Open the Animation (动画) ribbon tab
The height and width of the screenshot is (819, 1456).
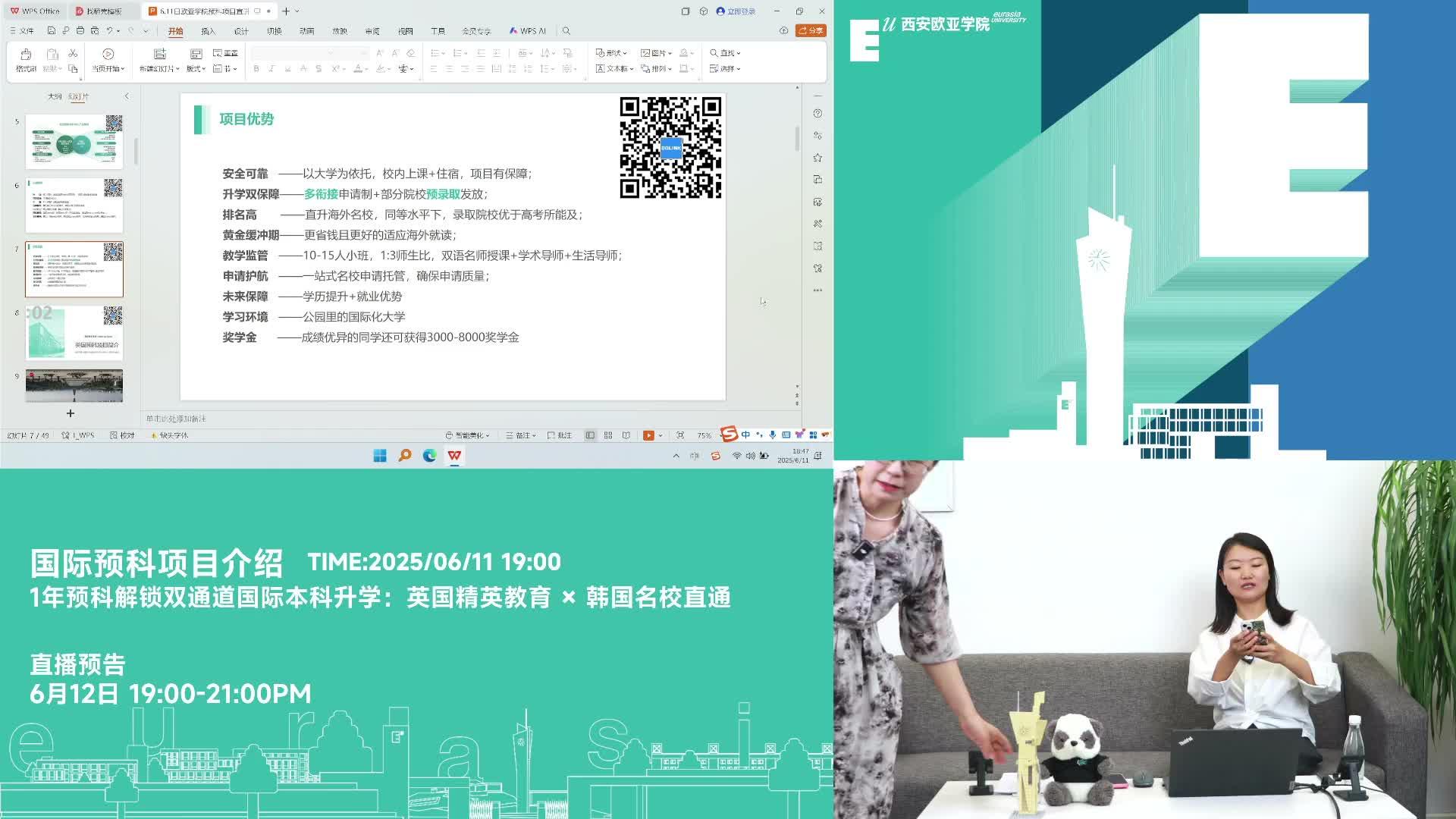[x=306, y=31]
